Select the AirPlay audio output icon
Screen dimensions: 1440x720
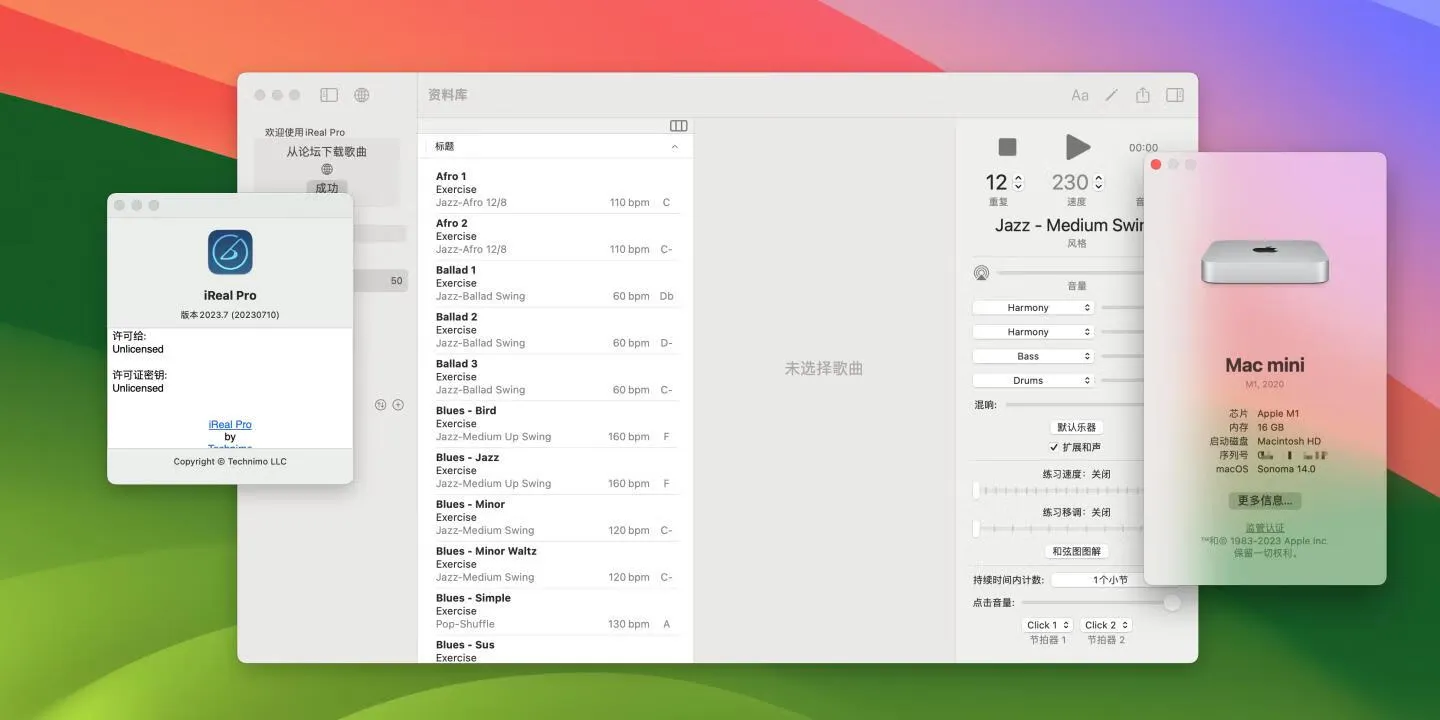981,273
